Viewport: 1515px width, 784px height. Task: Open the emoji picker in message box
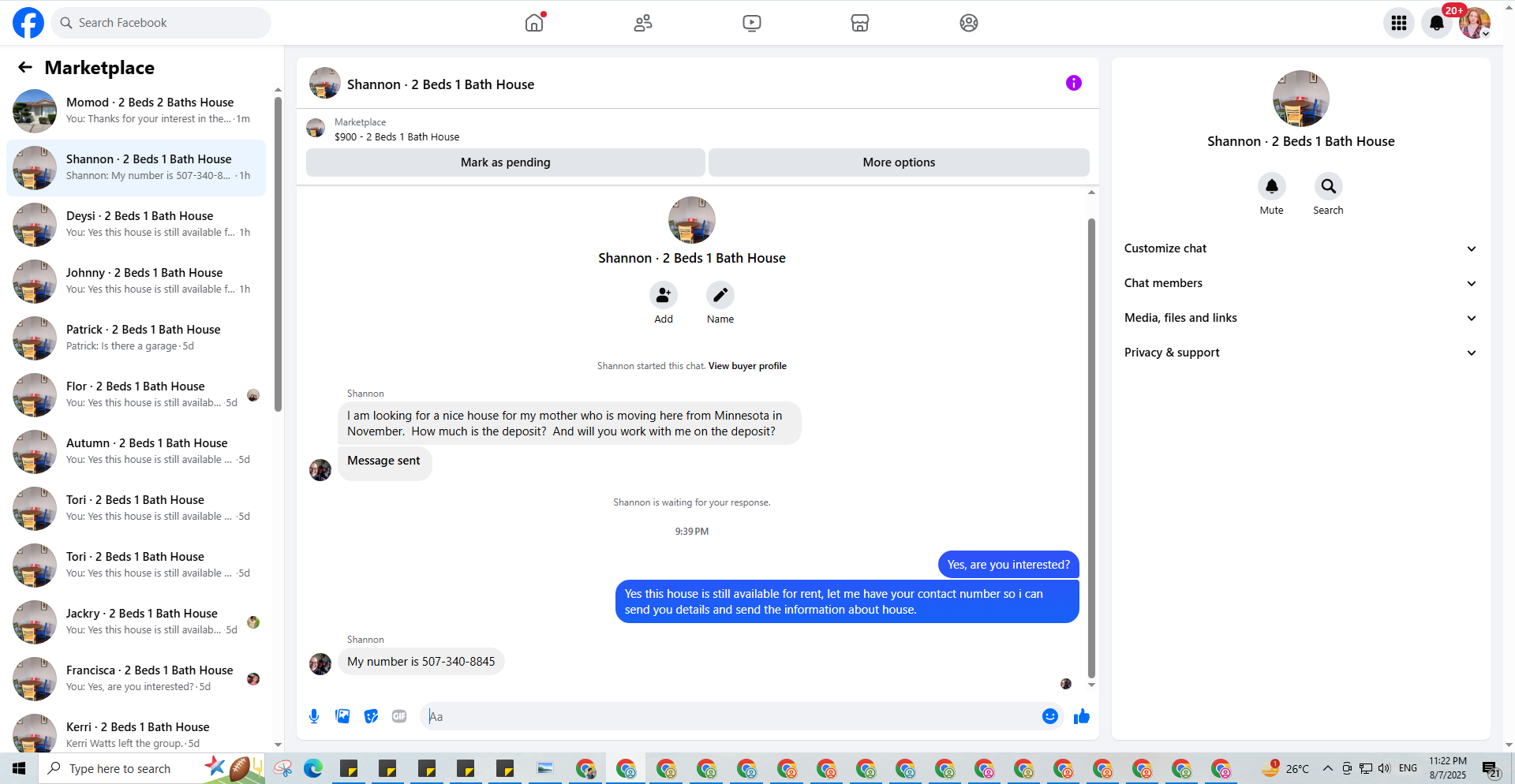pyautogui.click(x=1050, y=716)
